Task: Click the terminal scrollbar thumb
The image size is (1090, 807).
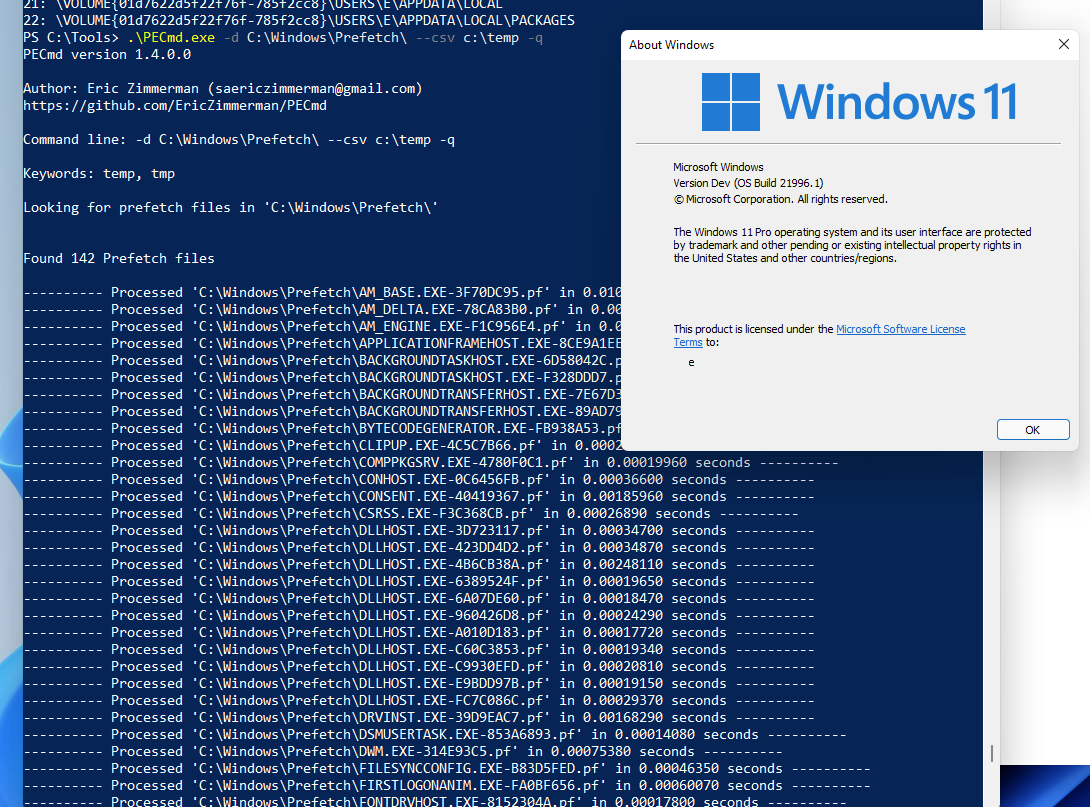Action: pos(991,753)
